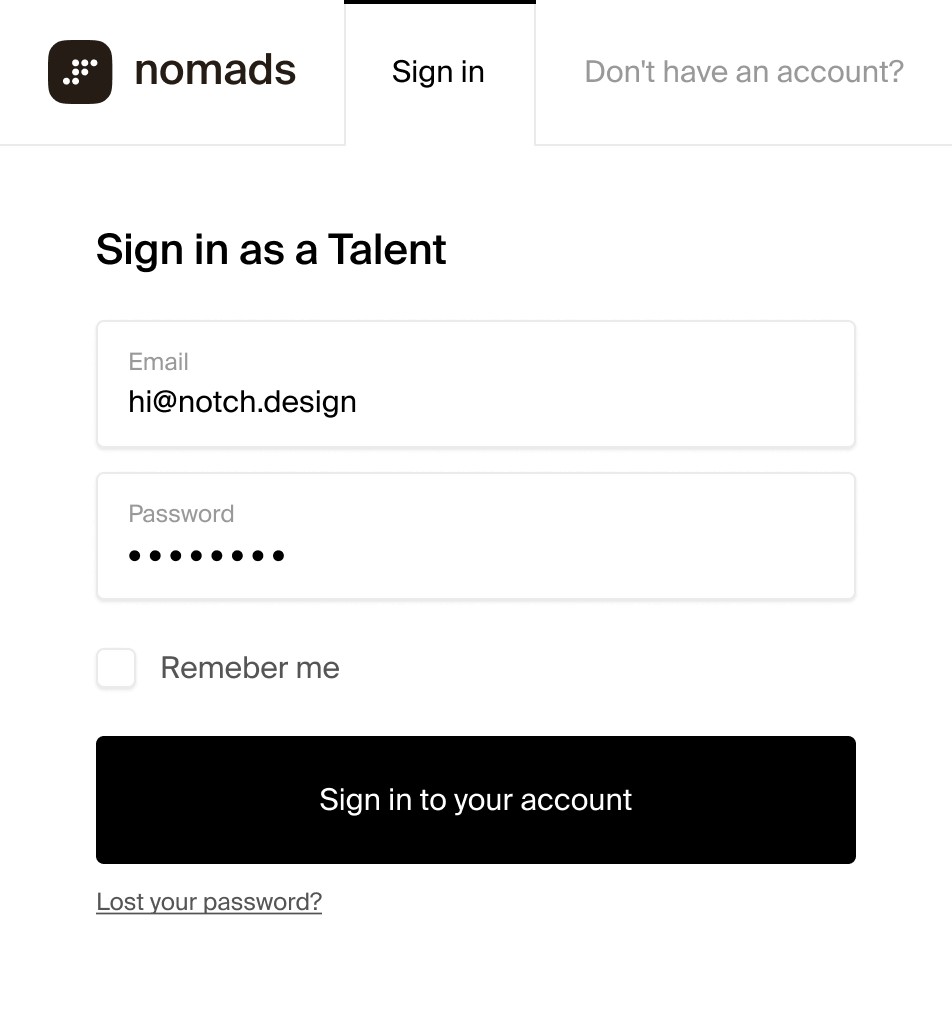Tick the Remeber me checkbox
Image resolution: width=952 pixels, height=1012 pixels.
click(116, 668)
